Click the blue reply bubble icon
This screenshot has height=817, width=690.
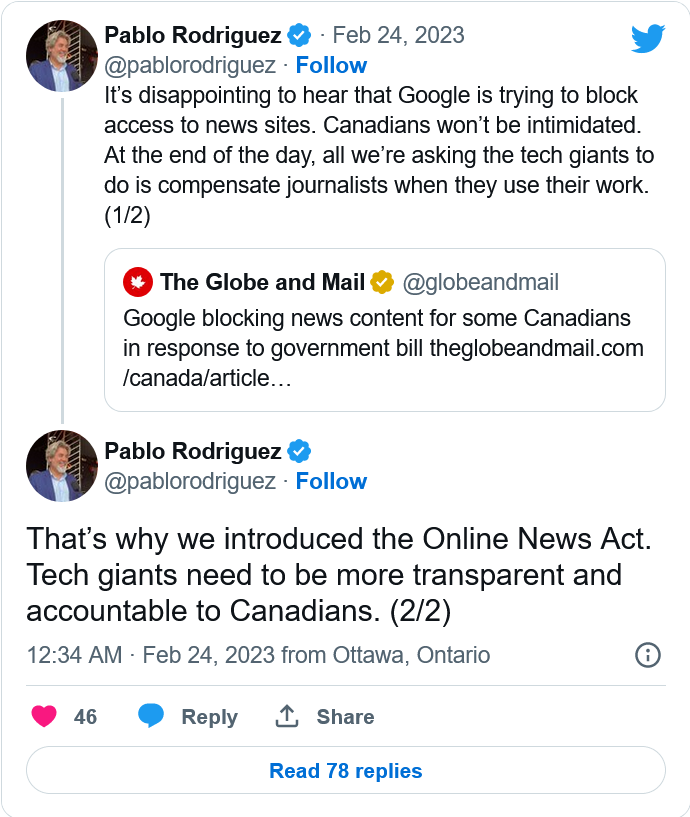pos(151,716)
